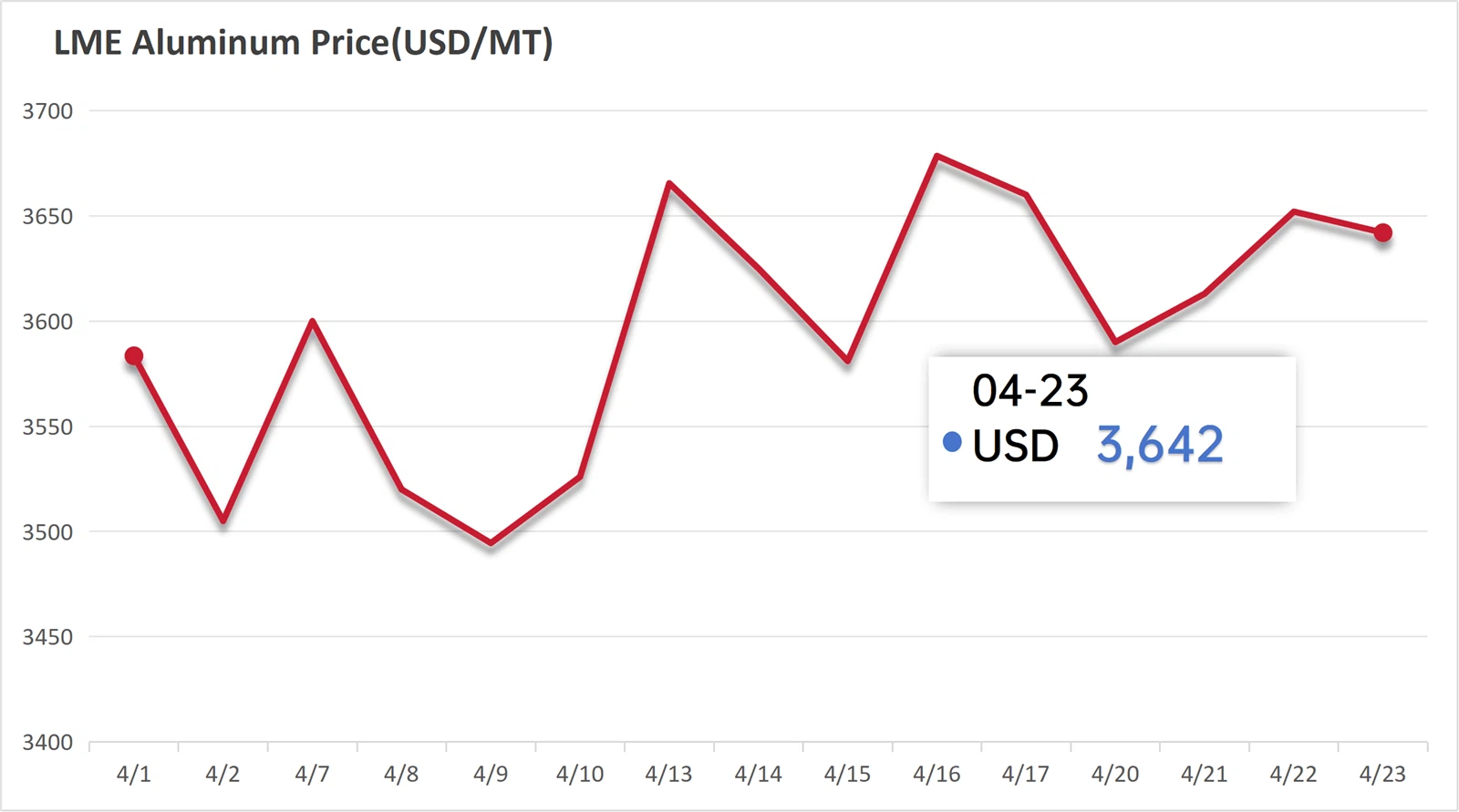Screen dimensions: 1459x812
Task: Click the red starting marker at 4/1
Action: 134,356
